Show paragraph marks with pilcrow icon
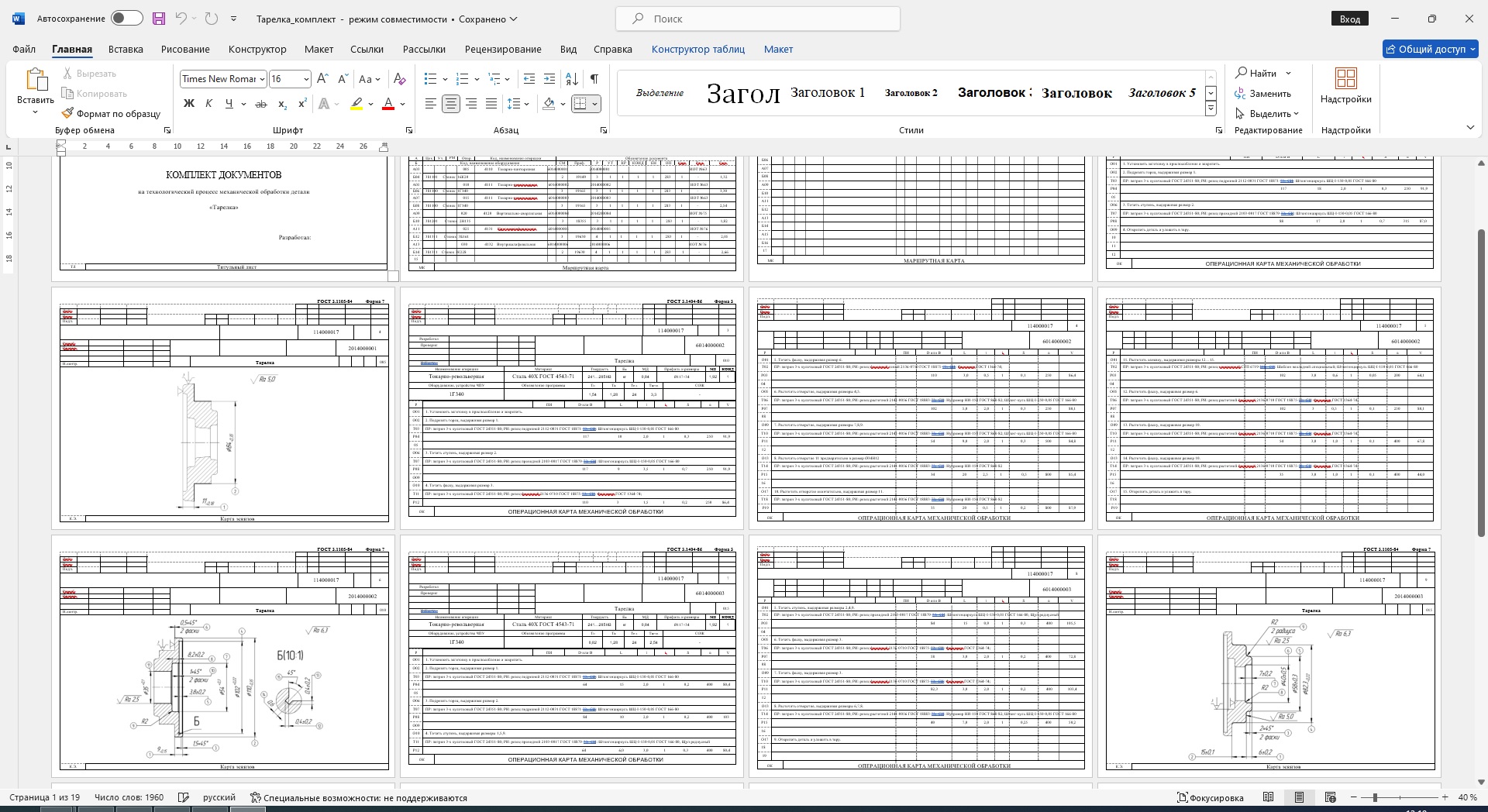The width and height of the screenshot is (1488, 812). [594, 78]
